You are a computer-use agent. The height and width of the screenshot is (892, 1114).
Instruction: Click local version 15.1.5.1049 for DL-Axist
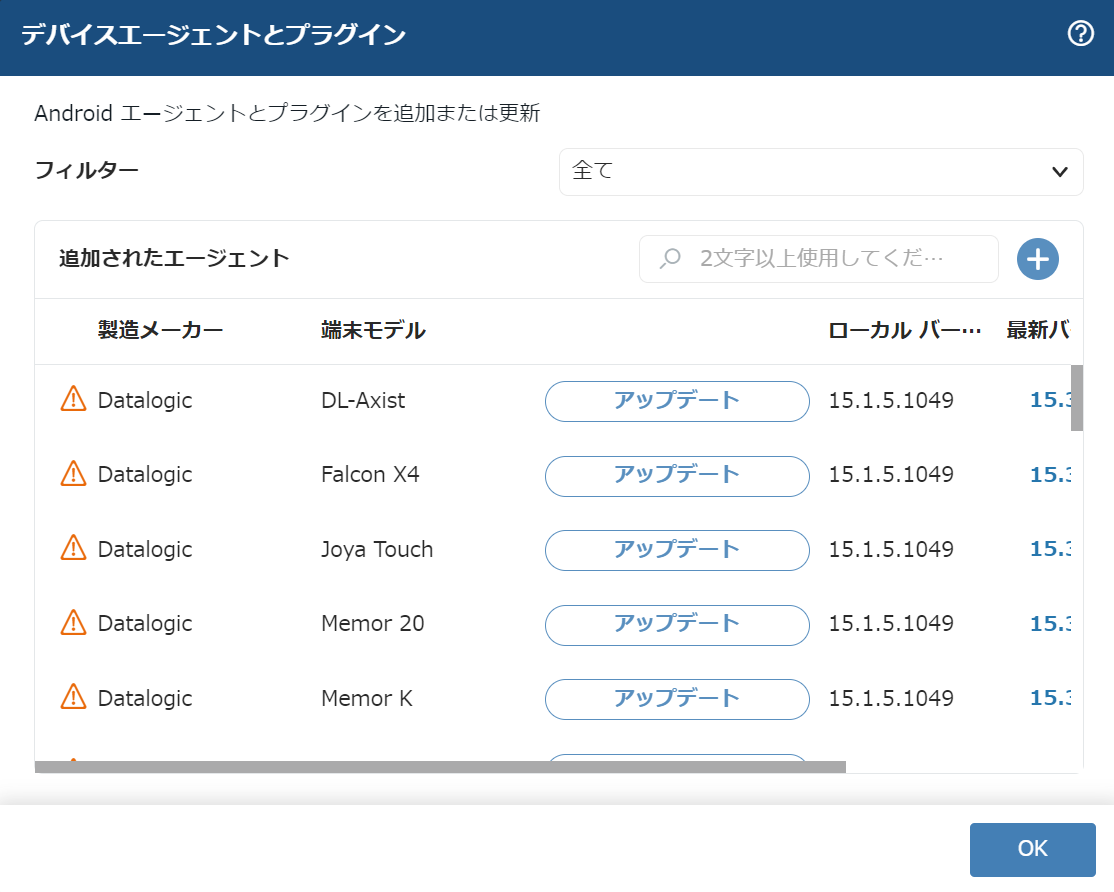tap(891, 401)
